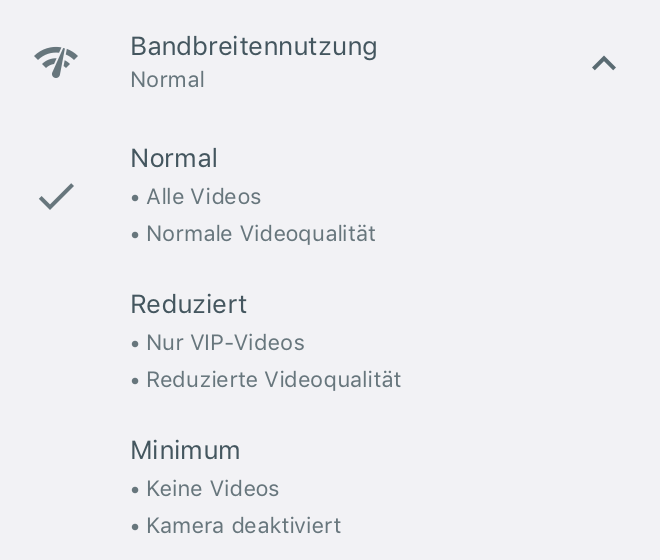Click the bullet before Reduzierte Videoqualität
660x560 pixels.
tap(135, 381)
